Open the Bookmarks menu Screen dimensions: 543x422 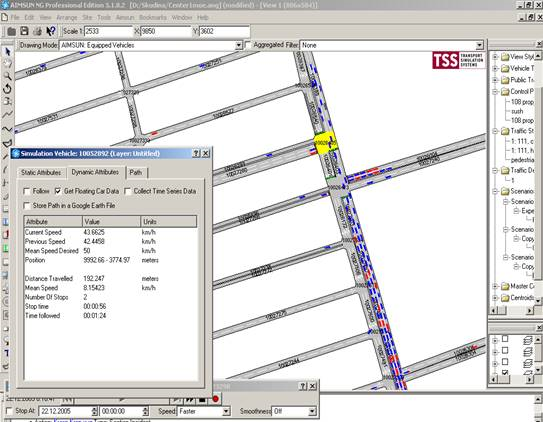153,17
